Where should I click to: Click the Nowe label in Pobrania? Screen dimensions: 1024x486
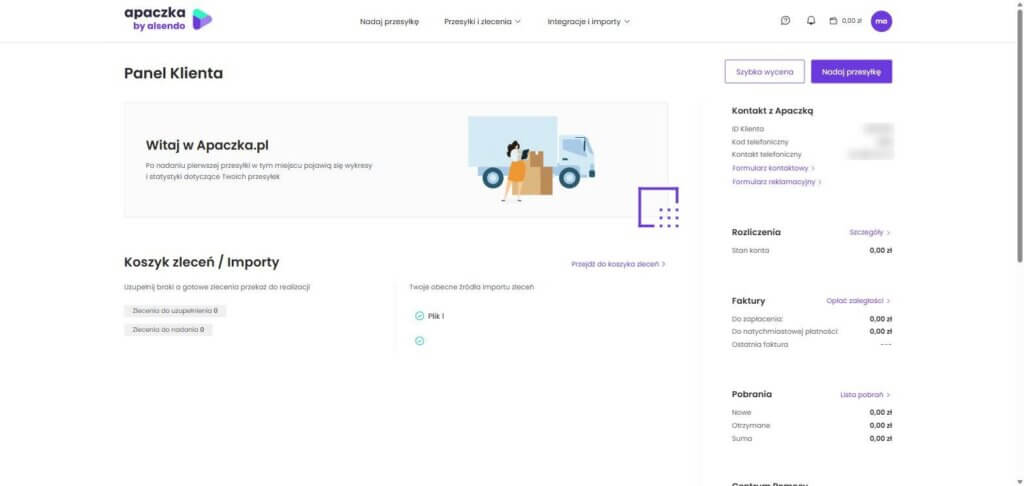tap(742, 412)
